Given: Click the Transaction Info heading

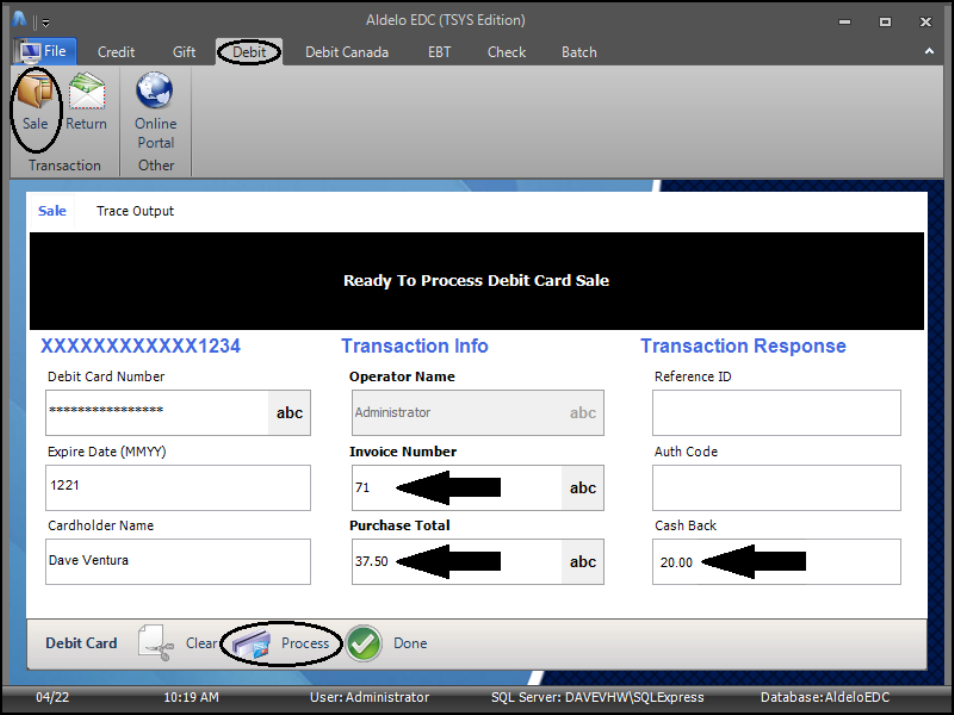Looking at the screenshot, I should coord(415,346).
